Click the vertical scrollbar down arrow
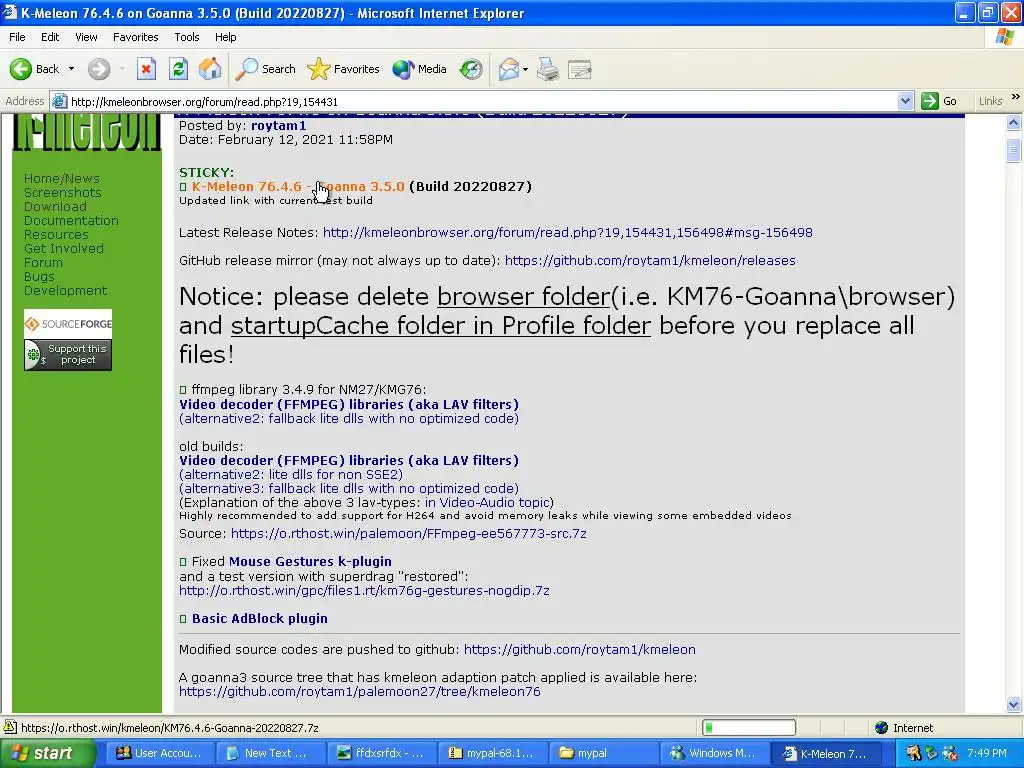 pos(1014,704)
